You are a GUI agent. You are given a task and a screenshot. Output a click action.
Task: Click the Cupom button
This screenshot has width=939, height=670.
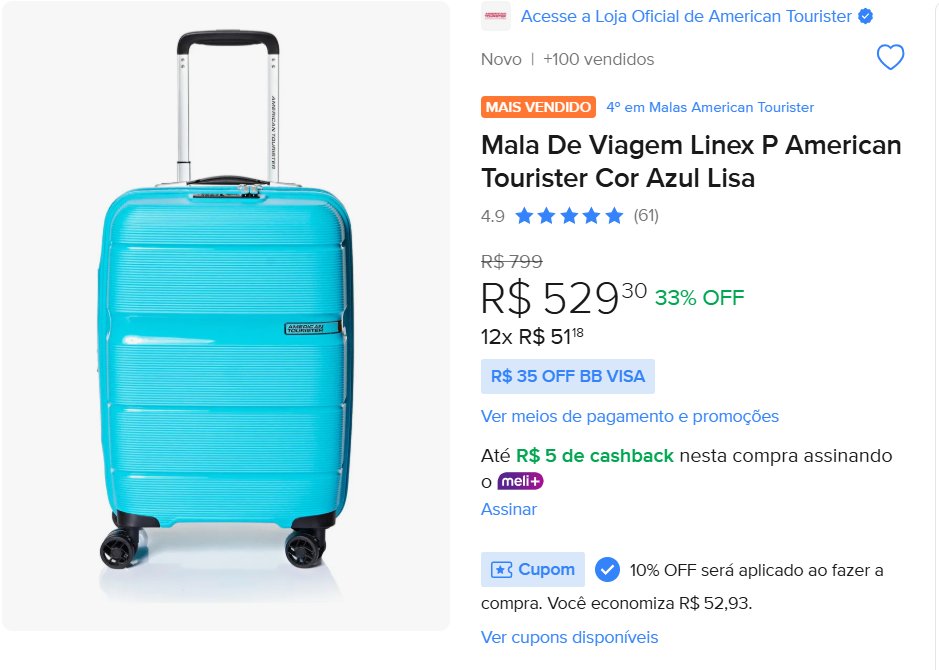click(x=532, y=570)
